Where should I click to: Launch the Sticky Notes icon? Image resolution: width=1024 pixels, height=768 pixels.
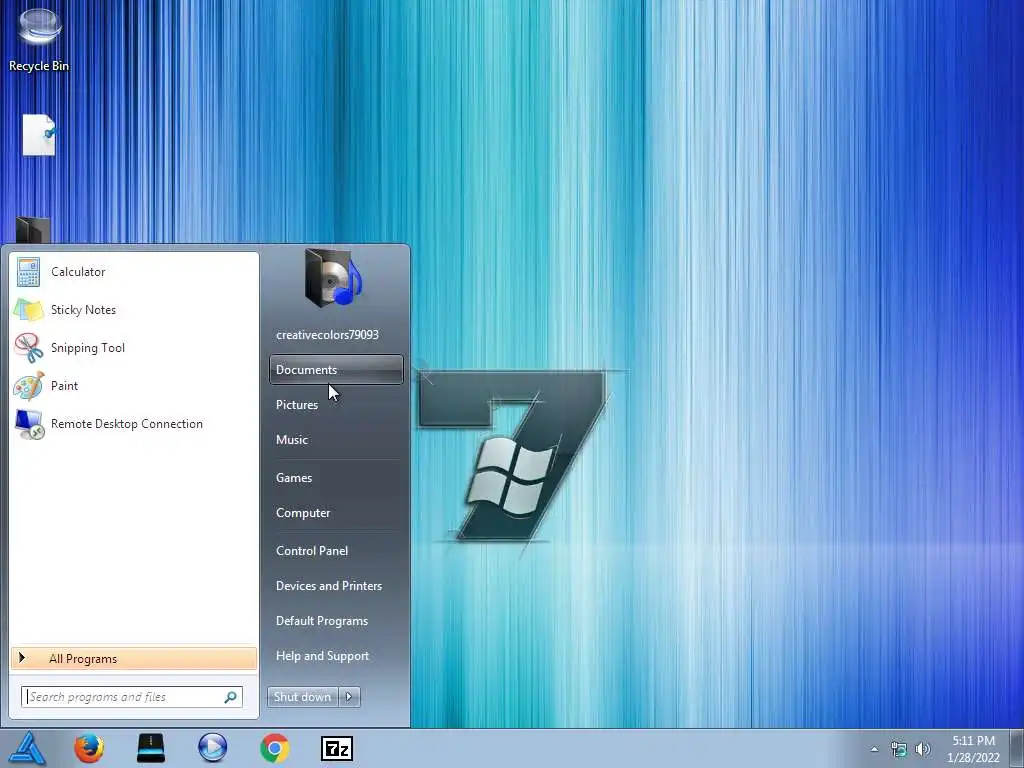(x=28, y=310)
